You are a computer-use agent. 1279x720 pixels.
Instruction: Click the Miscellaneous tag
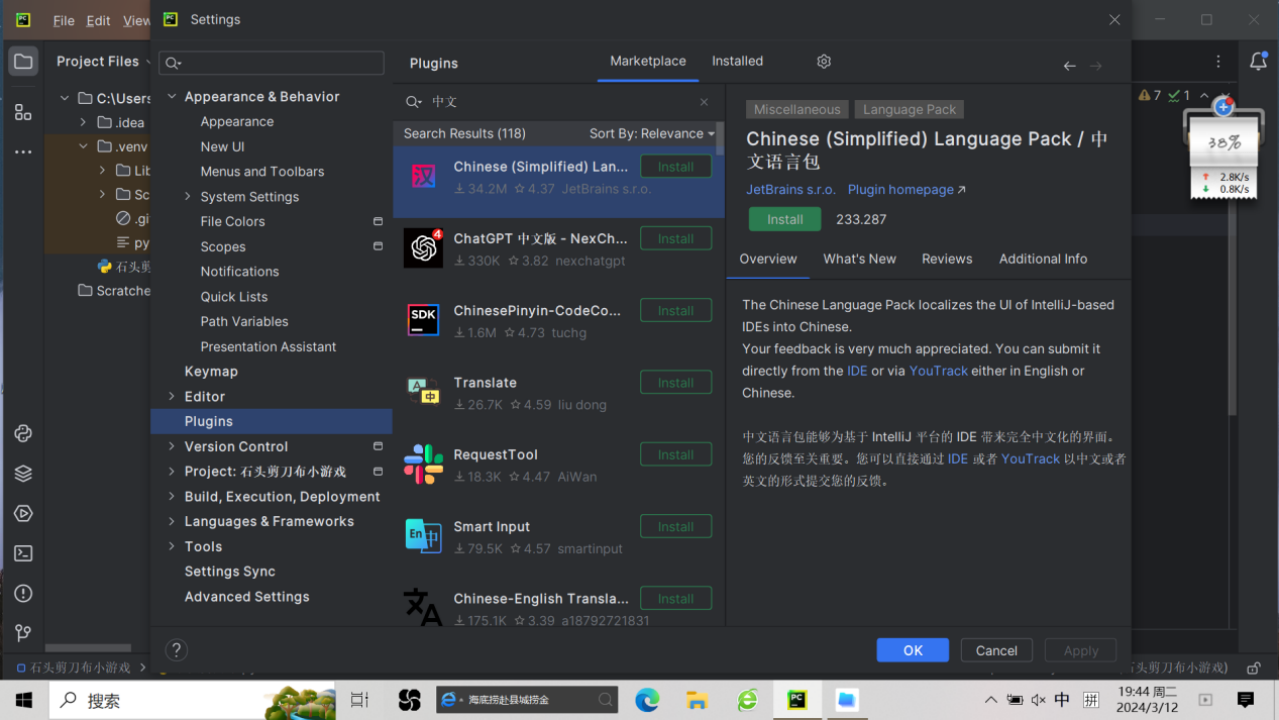click(797, 110)
